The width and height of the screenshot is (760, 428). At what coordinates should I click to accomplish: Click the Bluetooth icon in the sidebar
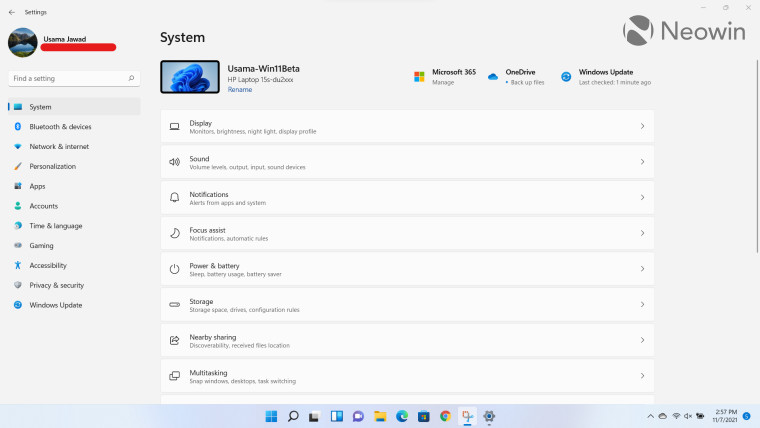[18, 127]
